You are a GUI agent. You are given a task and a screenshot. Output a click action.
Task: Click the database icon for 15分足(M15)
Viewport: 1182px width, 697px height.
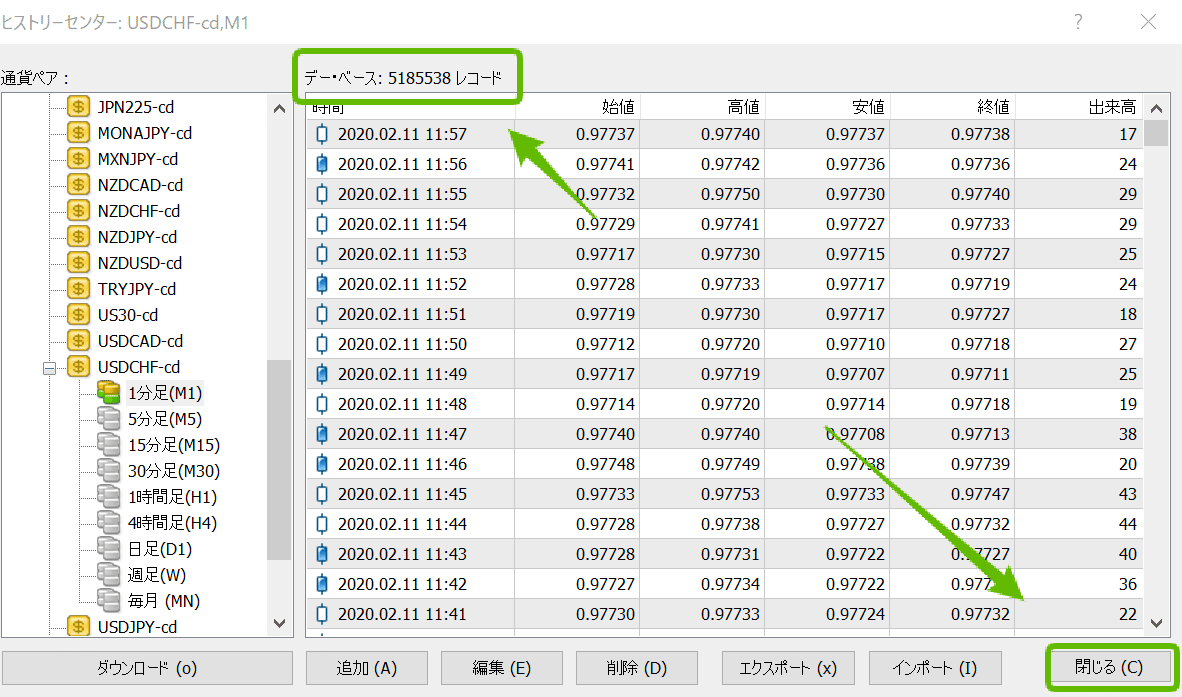pos(109,445)
